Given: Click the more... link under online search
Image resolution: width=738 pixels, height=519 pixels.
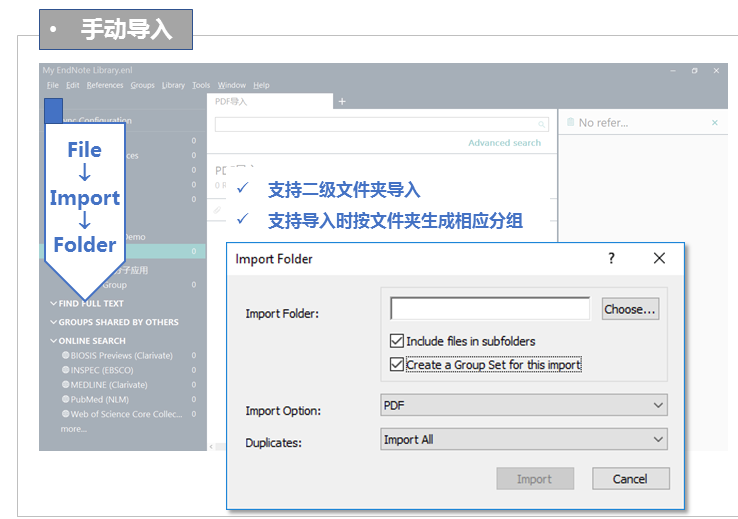Looking at the screenshot, I should point(73,429).
